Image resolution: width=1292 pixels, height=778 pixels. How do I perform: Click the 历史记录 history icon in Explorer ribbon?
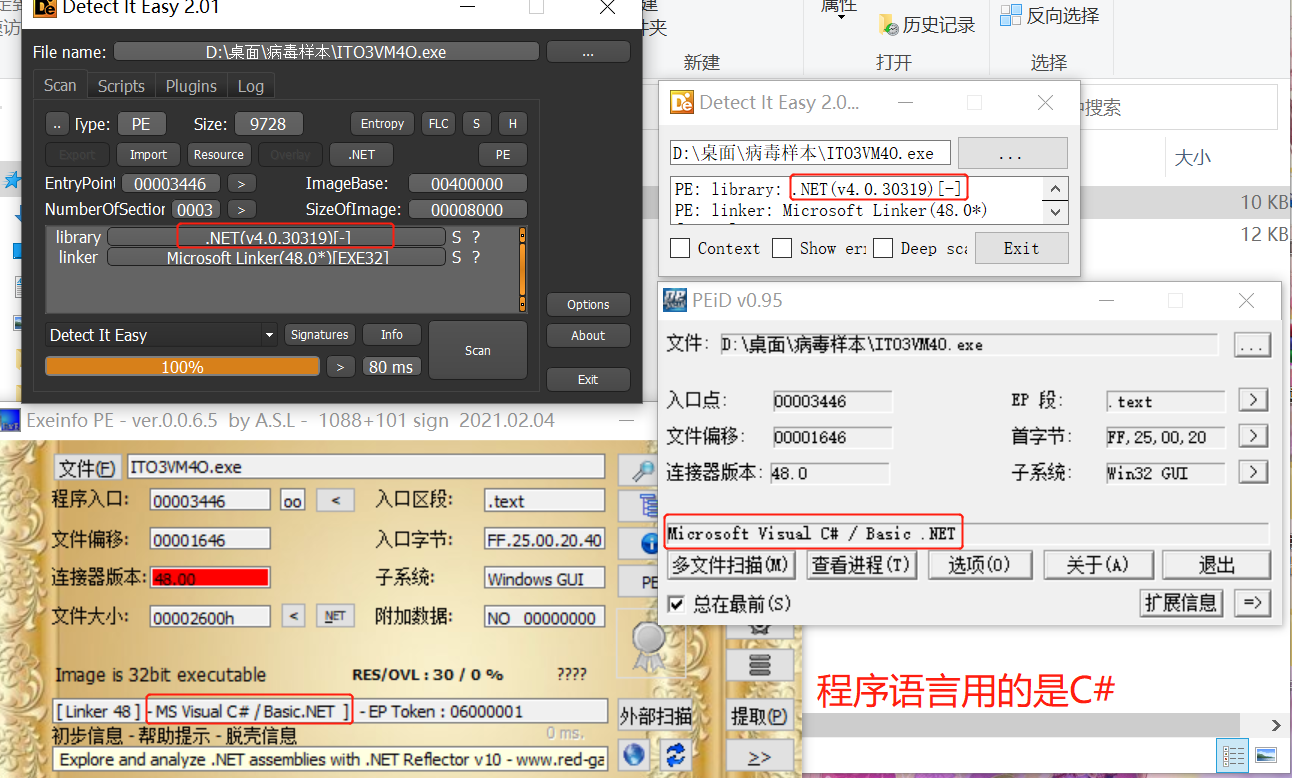888,23
